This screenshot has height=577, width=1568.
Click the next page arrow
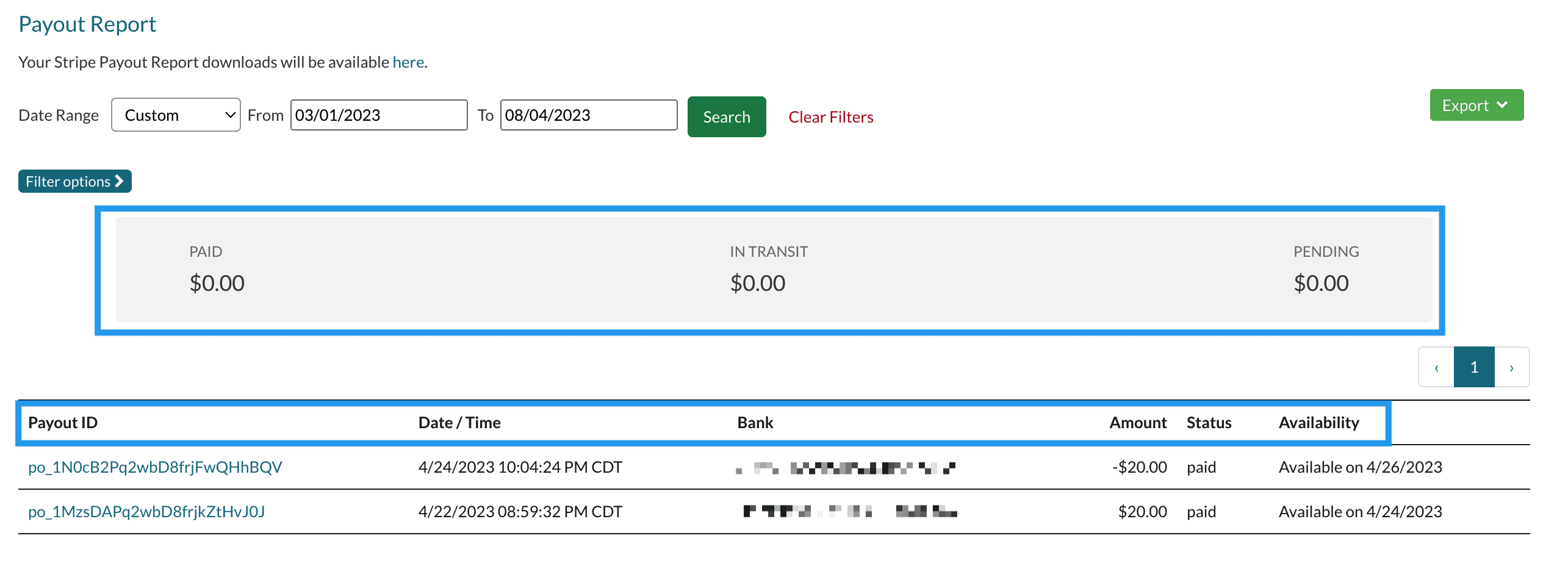[x=1511, y=368]
